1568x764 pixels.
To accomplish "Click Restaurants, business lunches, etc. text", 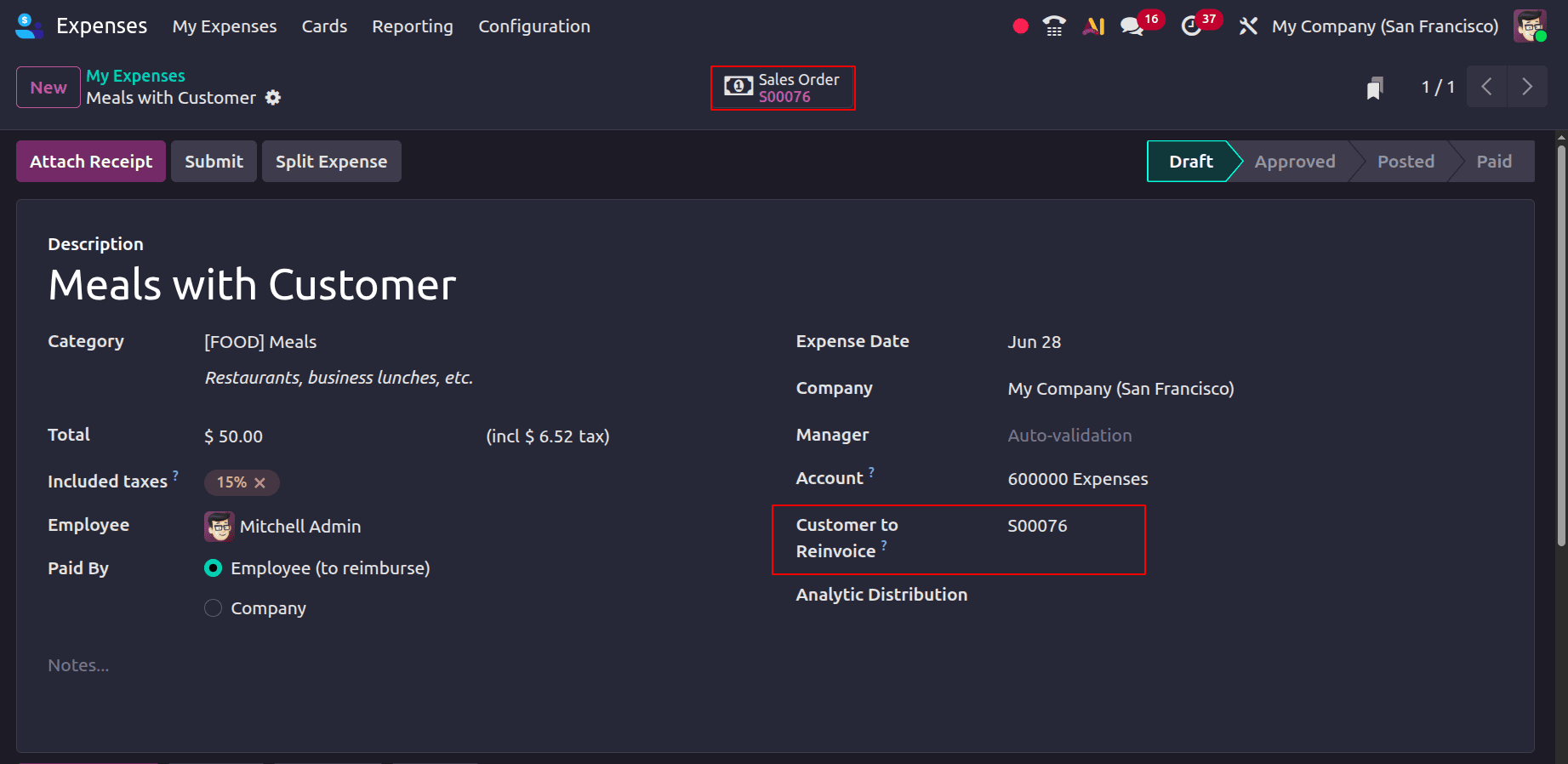I will [339, 378].
